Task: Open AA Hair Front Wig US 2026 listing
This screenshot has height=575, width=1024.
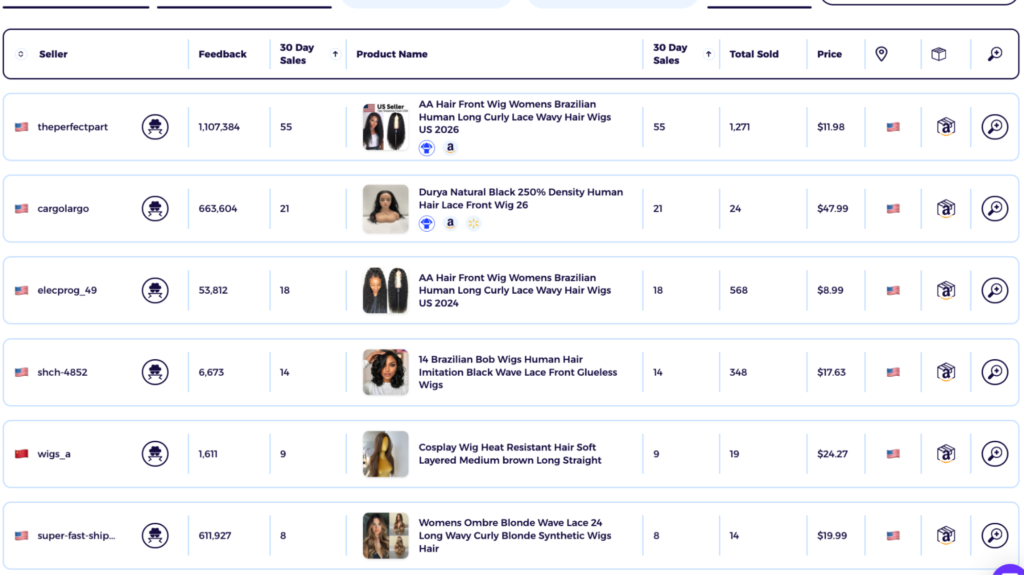Action: 515,117
